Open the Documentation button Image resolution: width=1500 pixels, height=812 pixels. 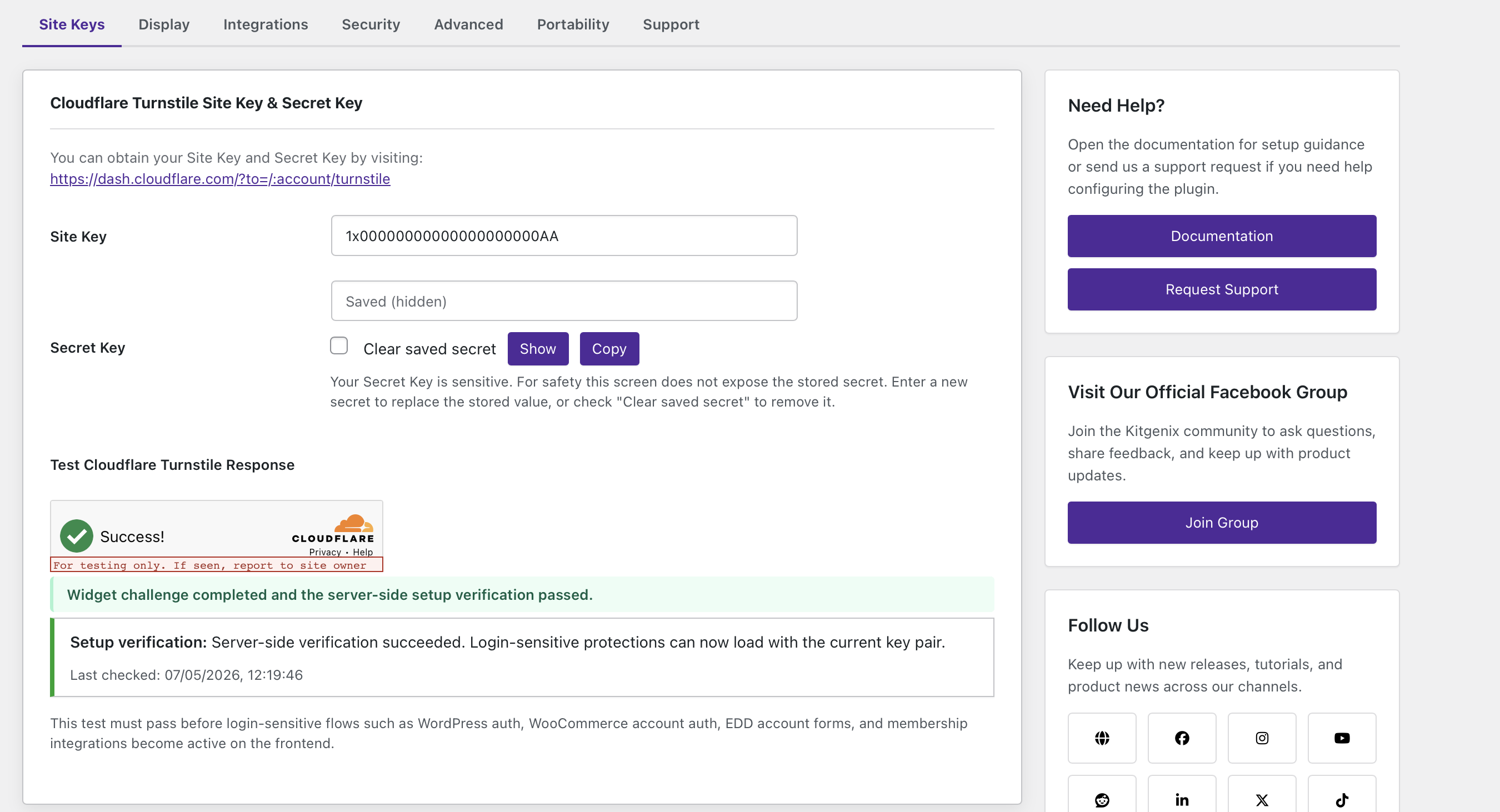(1222, 235)
